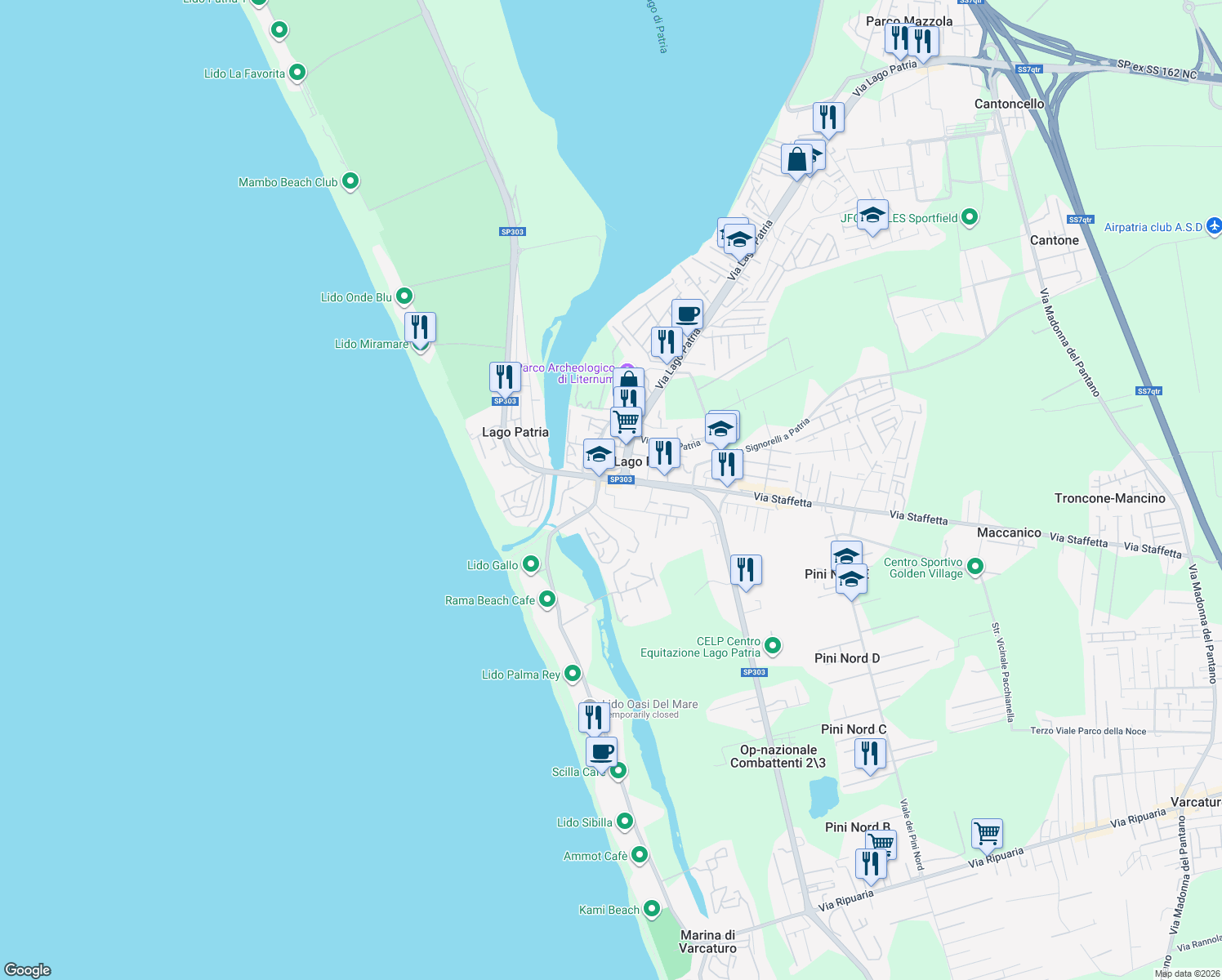The width and height of the screenshot is (1222, 980).
Task: Select the restaurant fork pin near Lido Miramare
Action: 421,326
